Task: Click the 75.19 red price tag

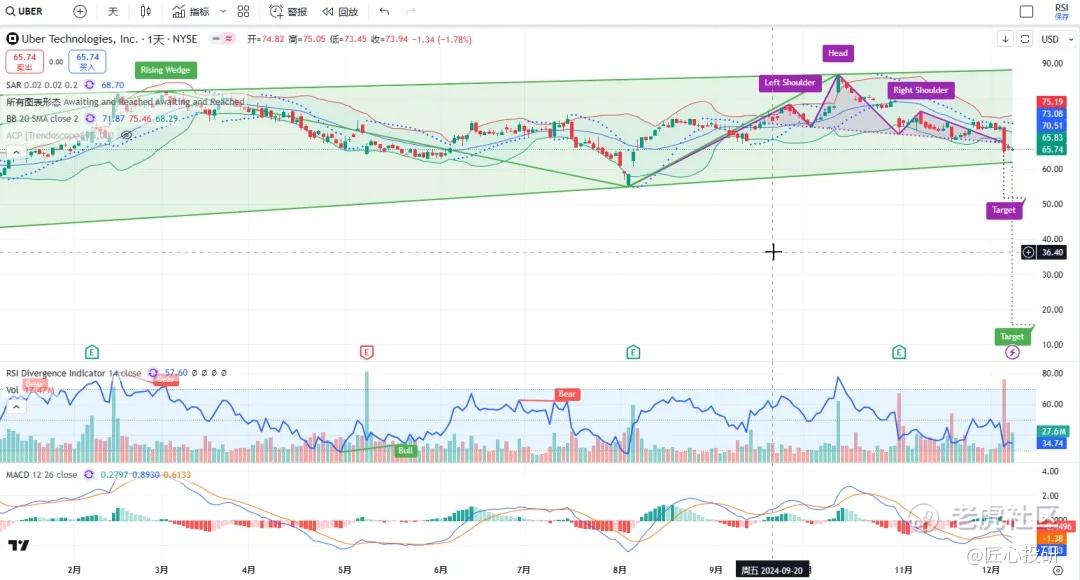Action: 1051,102
